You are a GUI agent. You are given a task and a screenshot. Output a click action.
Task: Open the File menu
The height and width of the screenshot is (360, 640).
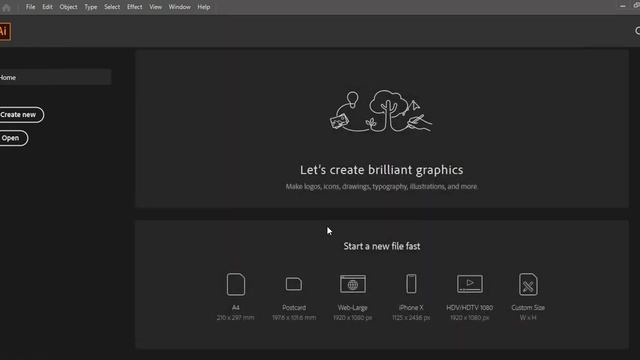[31, 7]
